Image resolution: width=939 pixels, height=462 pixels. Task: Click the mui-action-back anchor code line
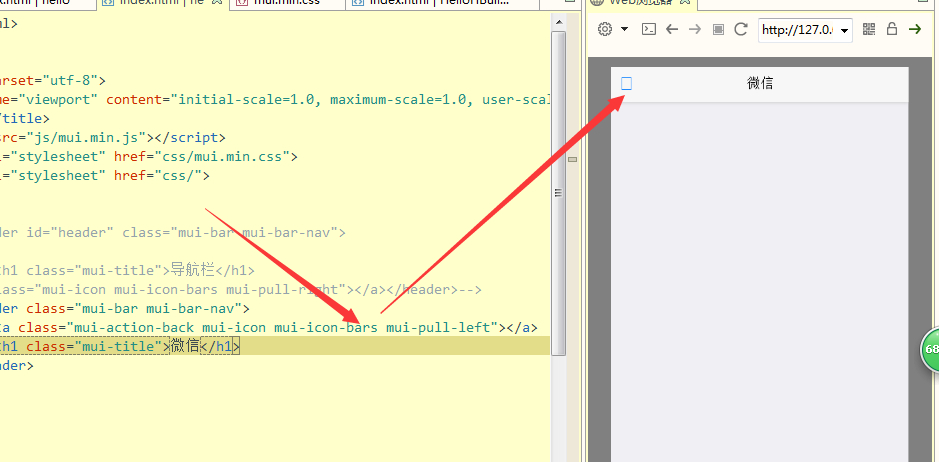[x=268, y=328]
